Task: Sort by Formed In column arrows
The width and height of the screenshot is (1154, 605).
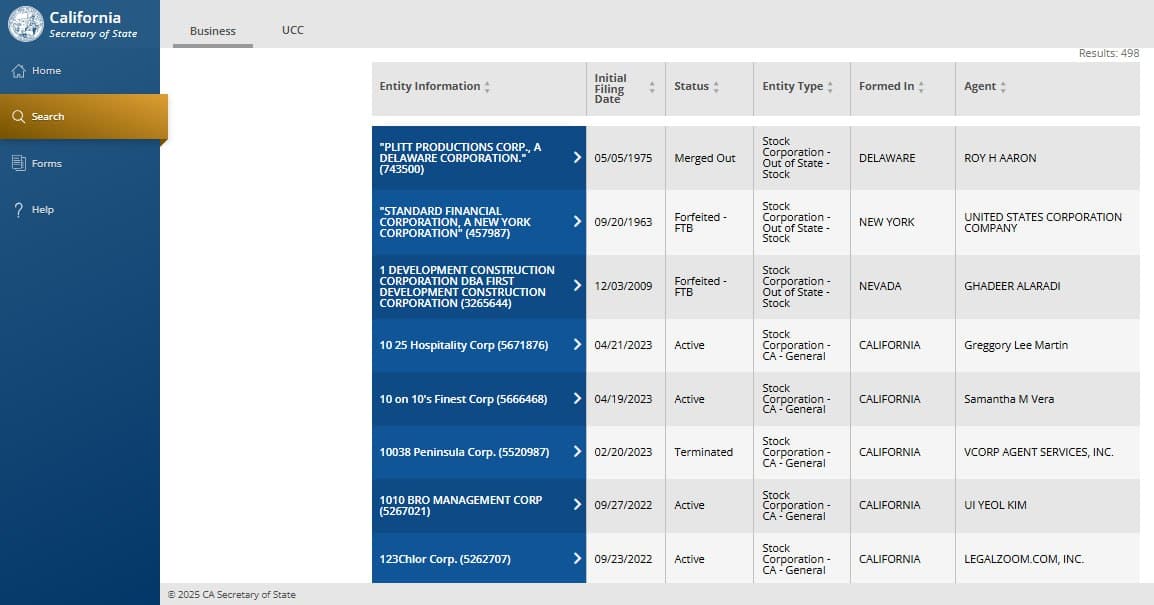Action: tap(921, 87)
